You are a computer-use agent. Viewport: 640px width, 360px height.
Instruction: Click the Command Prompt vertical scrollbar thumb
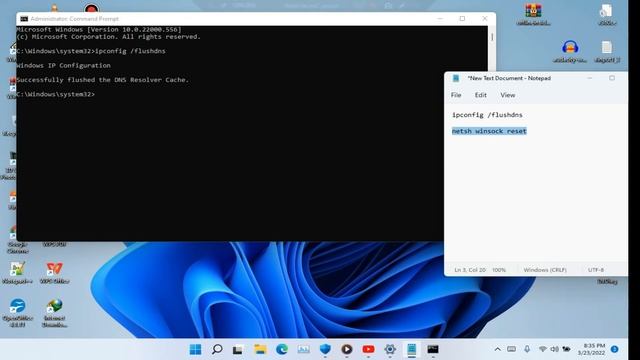click(492, 37)
